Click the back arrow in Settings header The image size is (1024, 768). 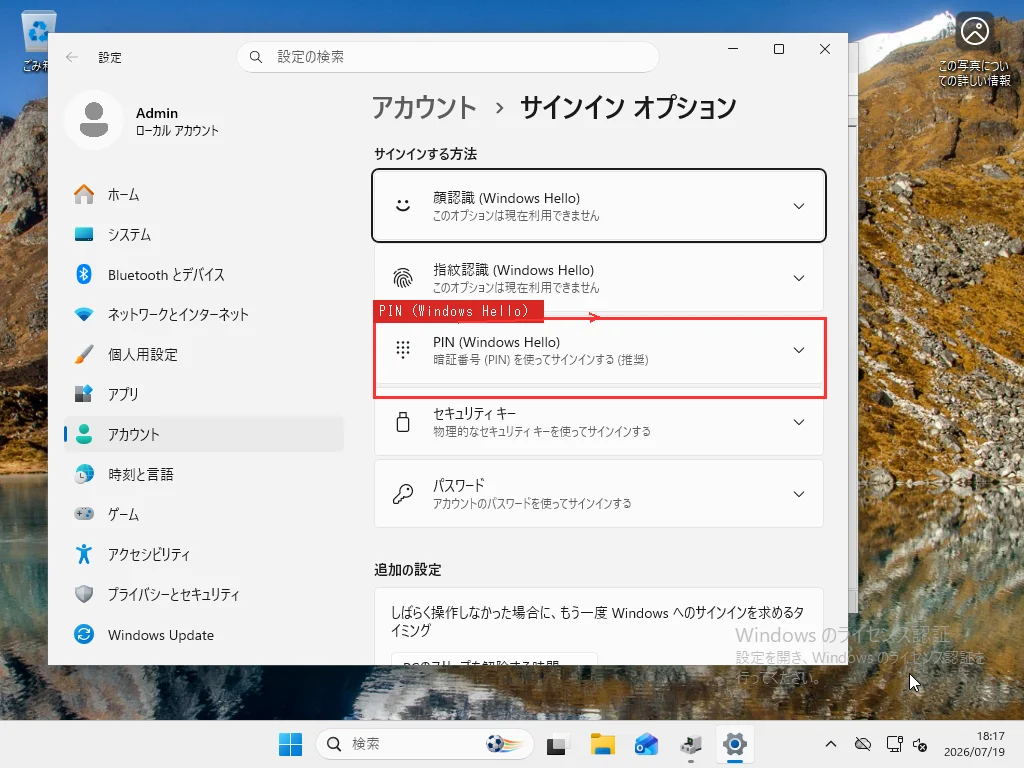tap(72, 57)
